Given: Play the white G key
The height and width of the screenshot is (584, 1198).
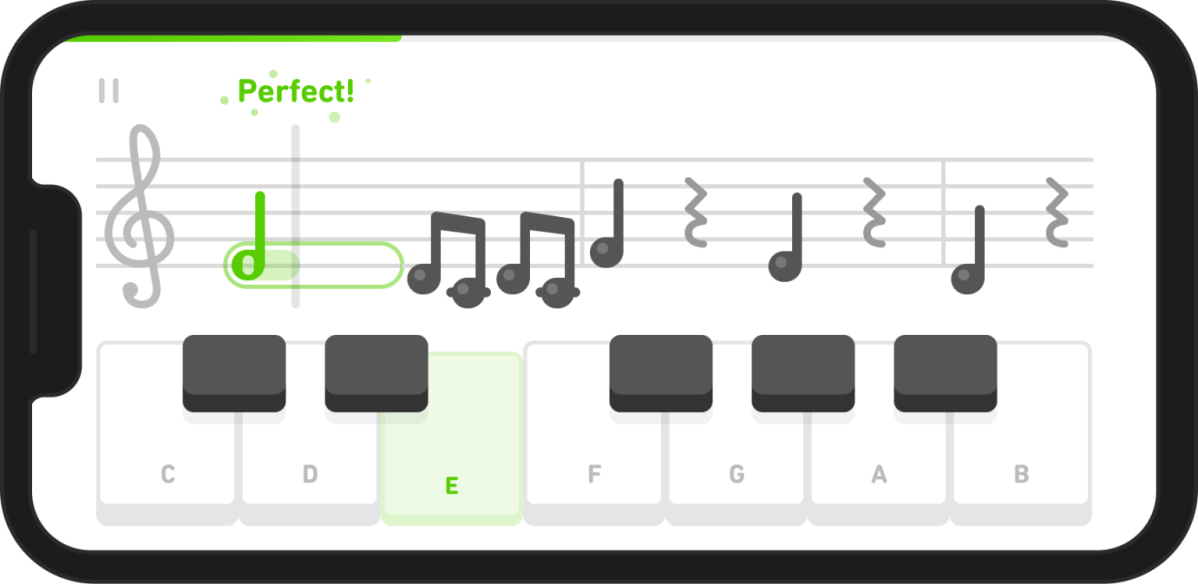Looking at the screenshot, I should click(x=736, y=459).
